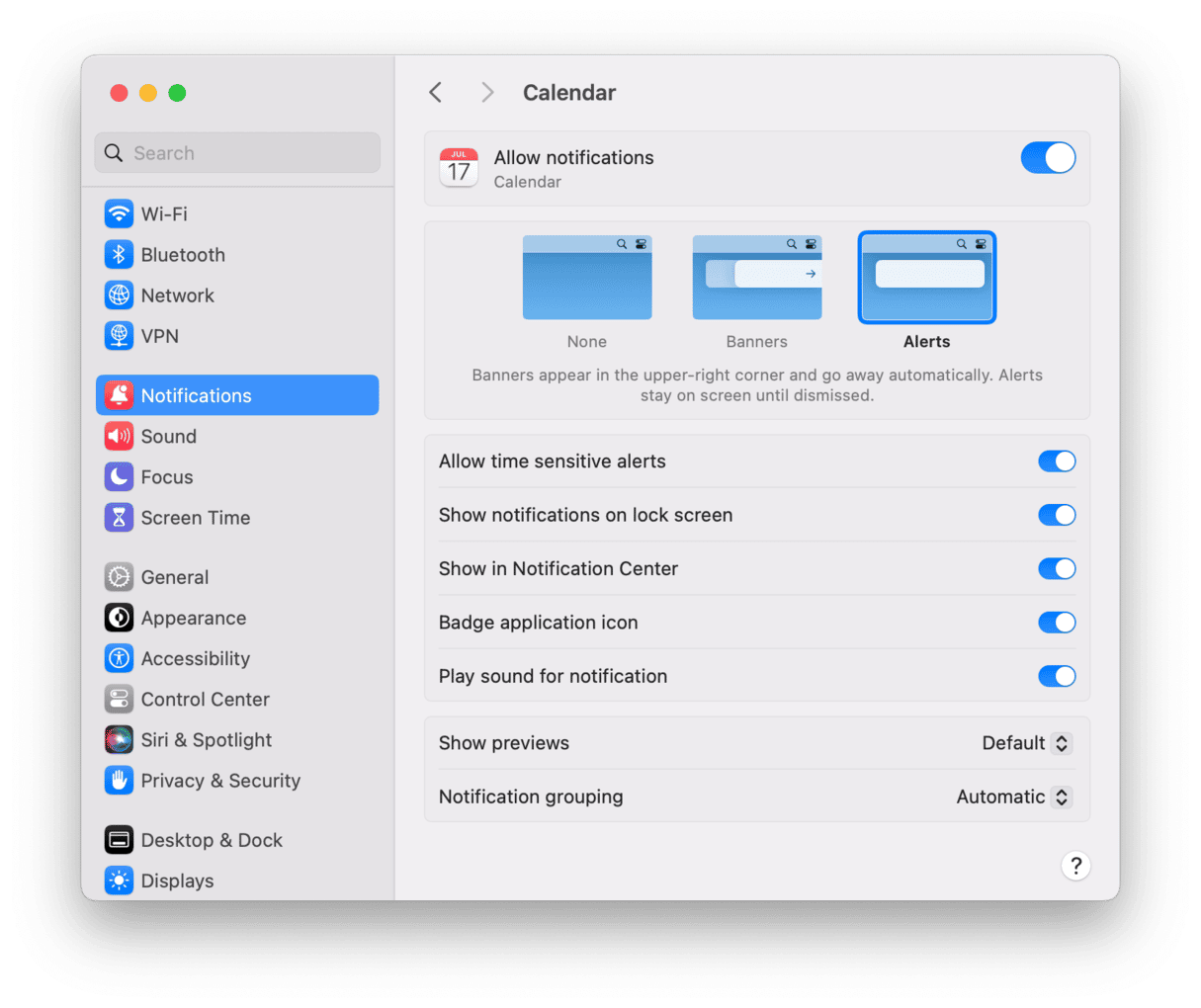Click the Screen Time hourglass icon

click(x=119, y=518)
